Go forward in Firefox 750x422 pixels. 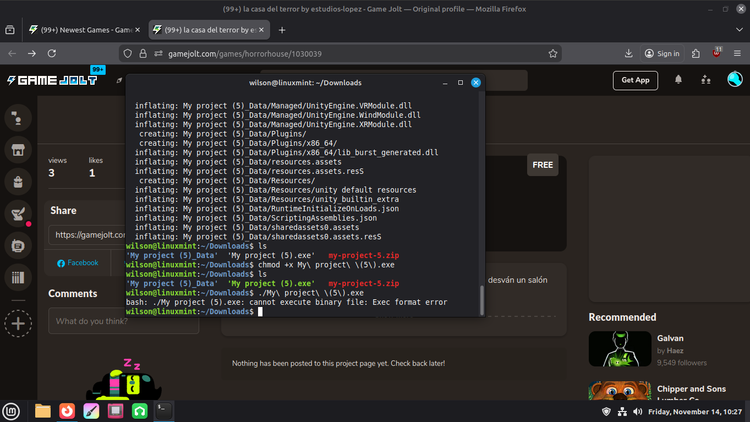point(32,54)
